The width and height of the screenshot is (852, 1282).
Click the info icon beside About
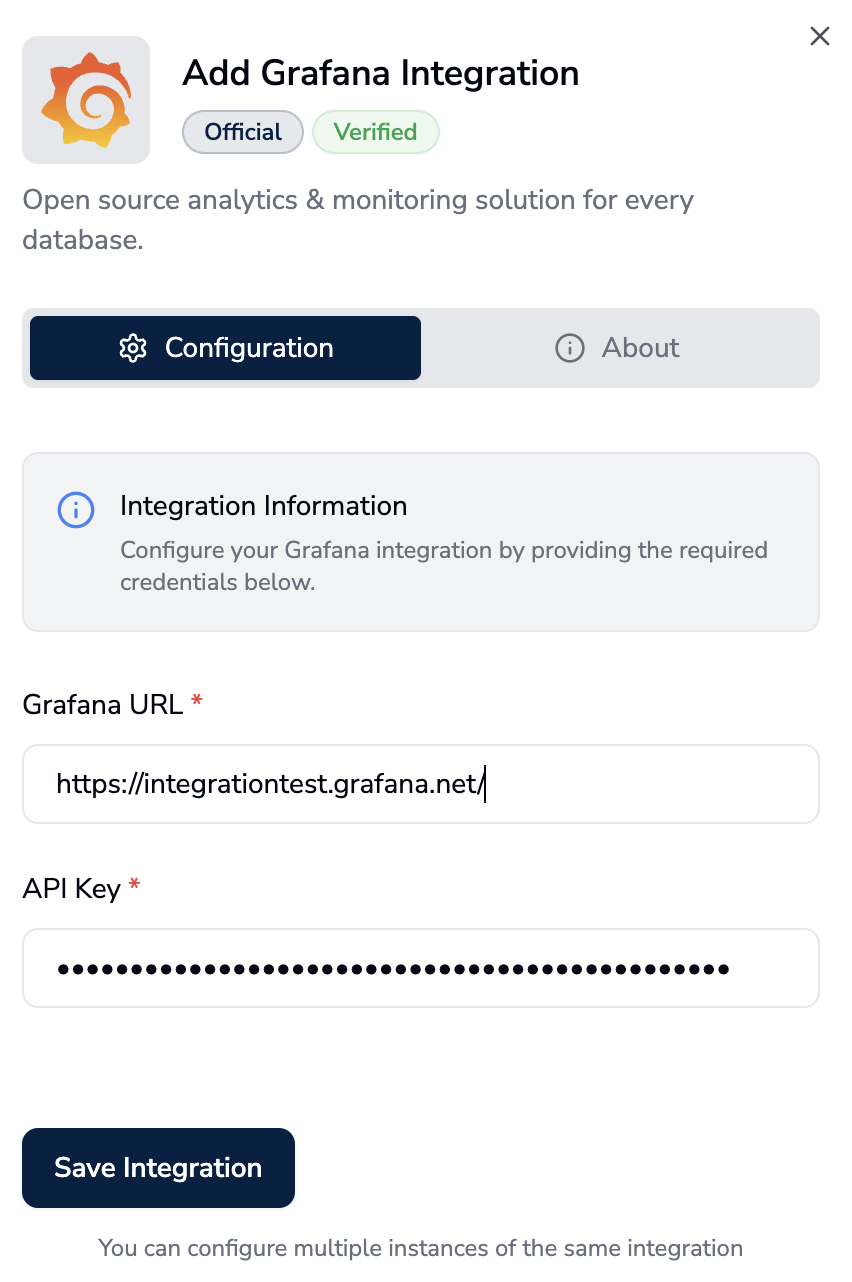coord(569,348)
